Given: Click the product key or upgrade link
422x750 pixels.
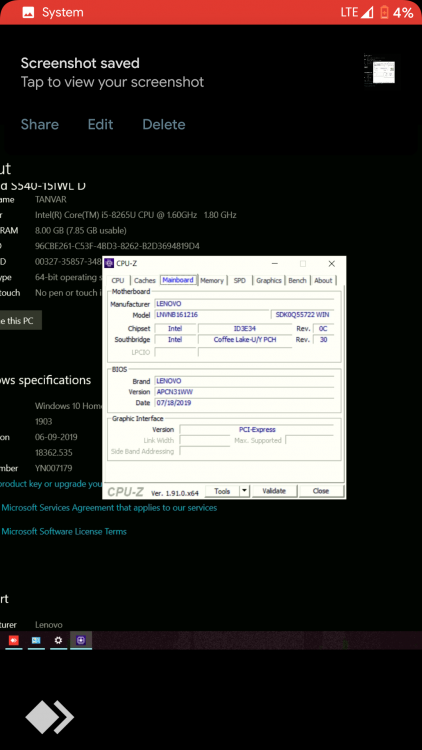Looking at the screenshot, I should [x=51, y=484].
